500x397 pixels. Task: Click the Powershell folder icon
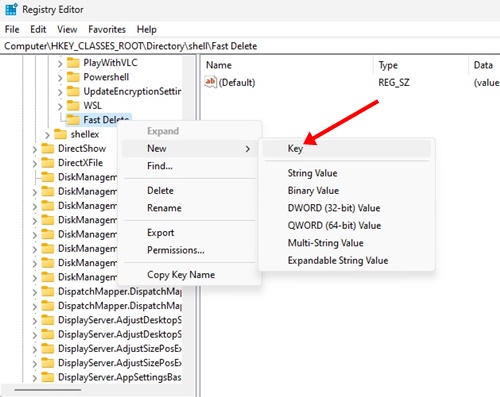pos(73,77)
